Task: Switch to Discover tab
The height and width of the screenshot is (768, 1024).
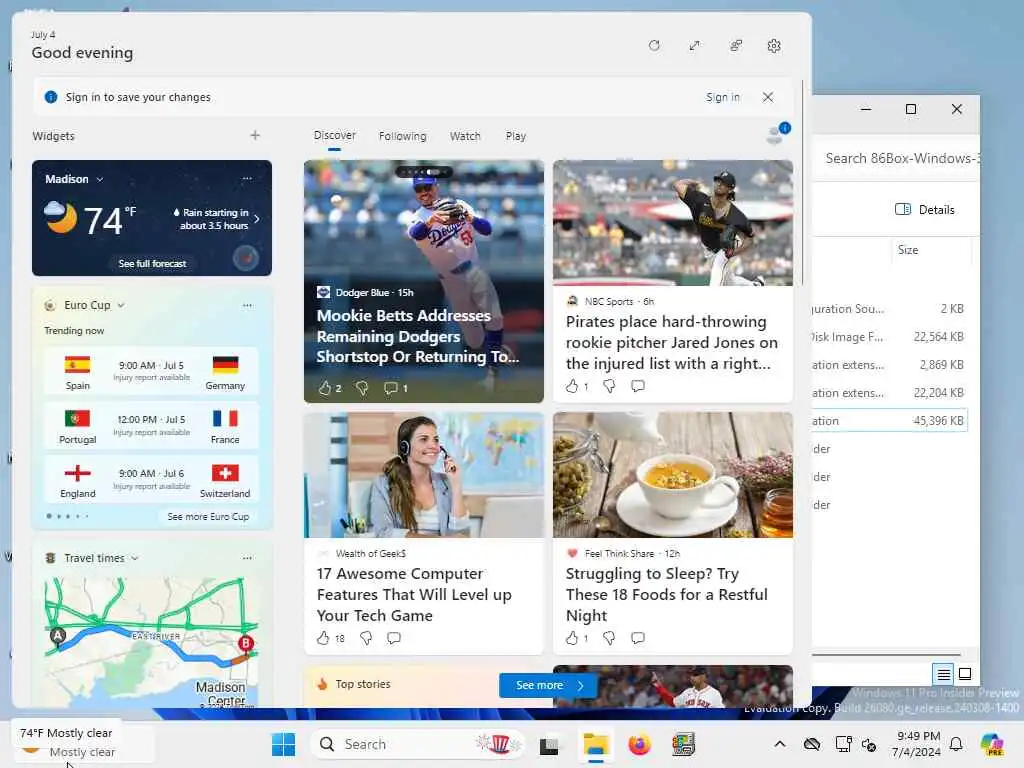Action: click(334, 135)
